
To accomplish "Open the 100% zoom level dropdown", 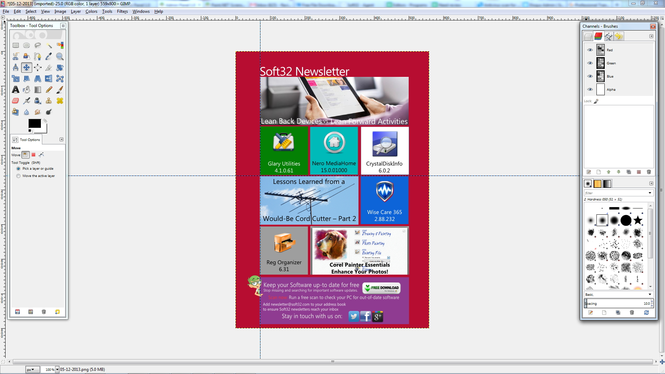I will 57,369.
